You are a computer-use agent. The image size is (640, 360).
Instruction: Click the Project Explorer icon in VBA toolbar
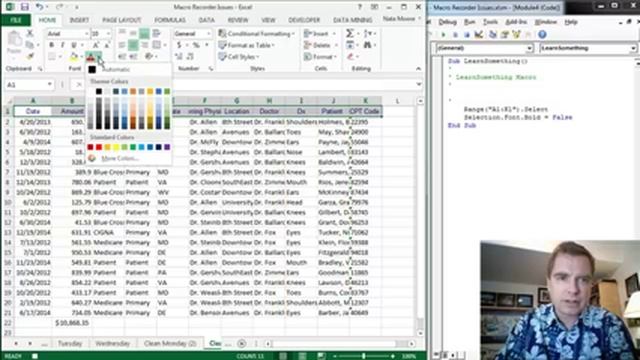coord(493,35)
